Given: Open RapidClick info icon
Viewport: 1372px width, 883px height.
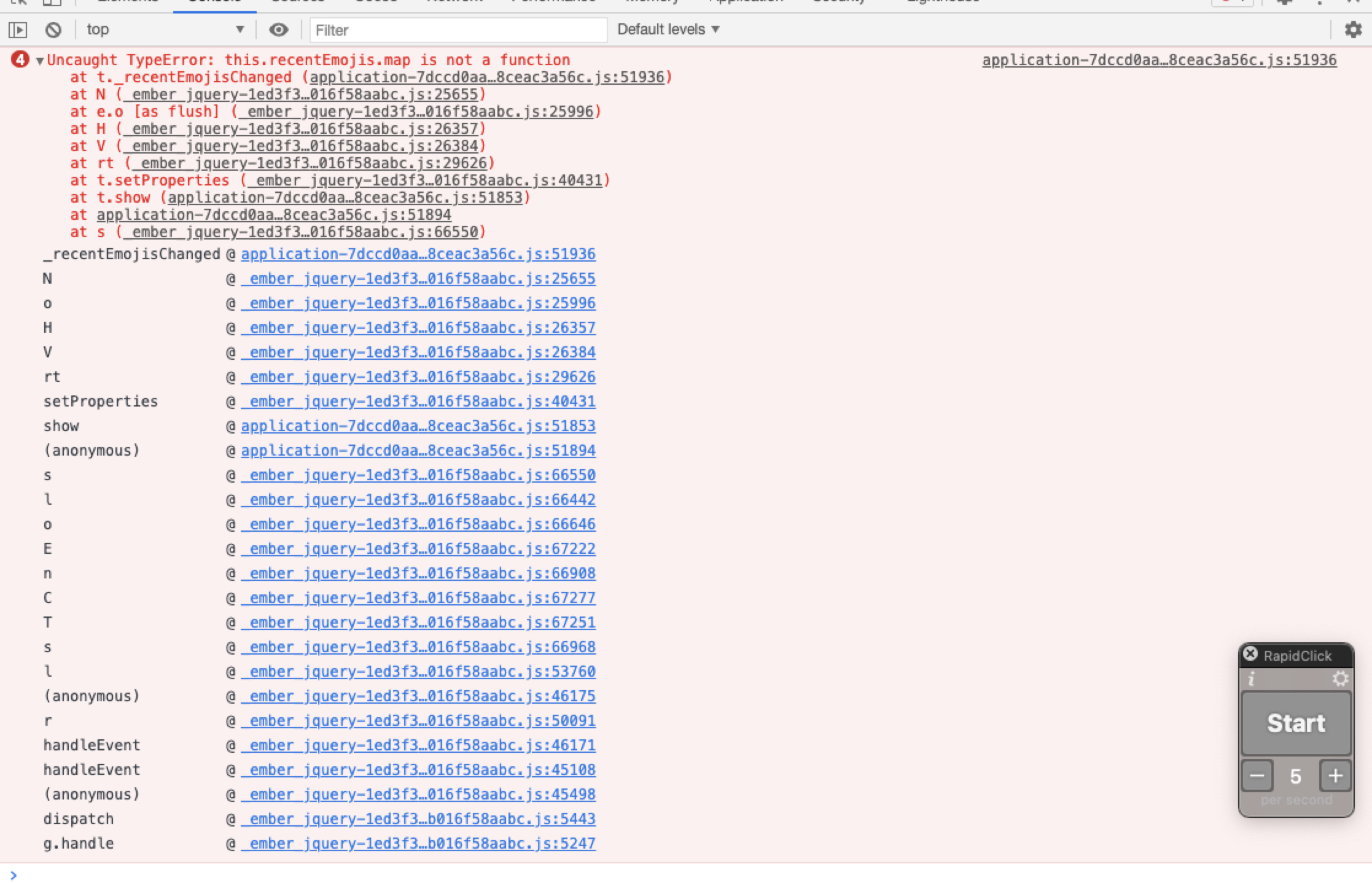Looking at the screenshot, I should (x=1252, y=679).
